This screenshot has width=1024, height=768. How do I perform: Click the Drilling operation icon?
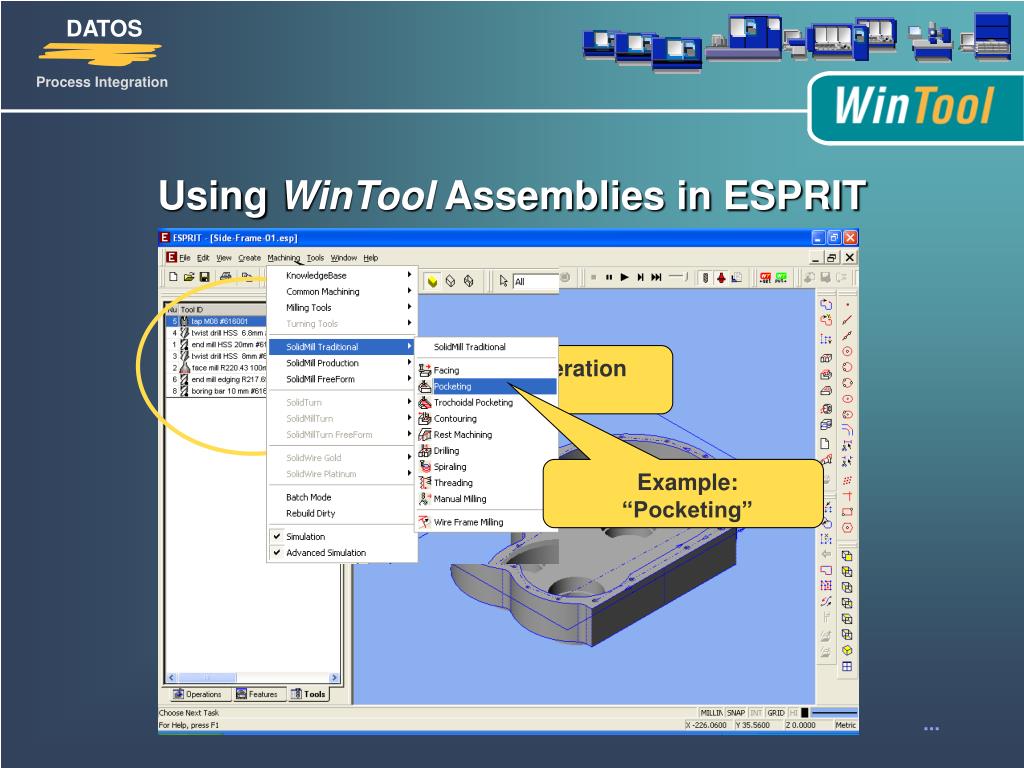tap(424, 451)
